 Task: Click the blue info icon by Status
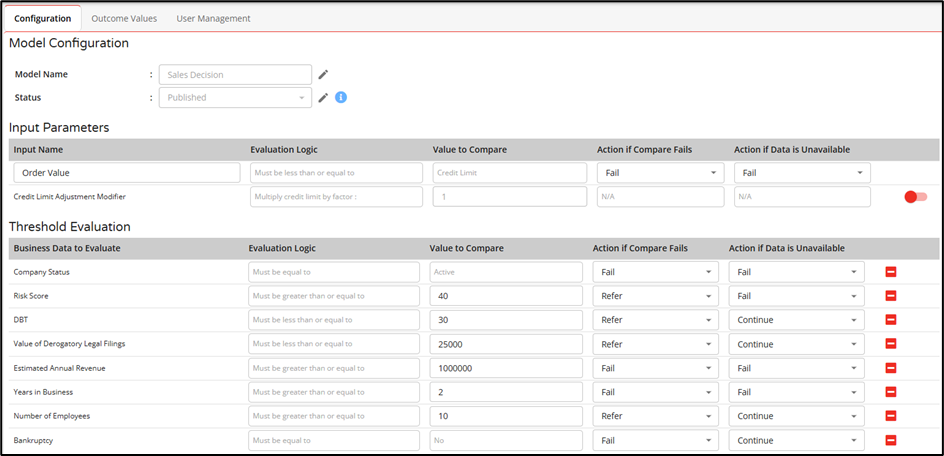click(x=341, y=97)
